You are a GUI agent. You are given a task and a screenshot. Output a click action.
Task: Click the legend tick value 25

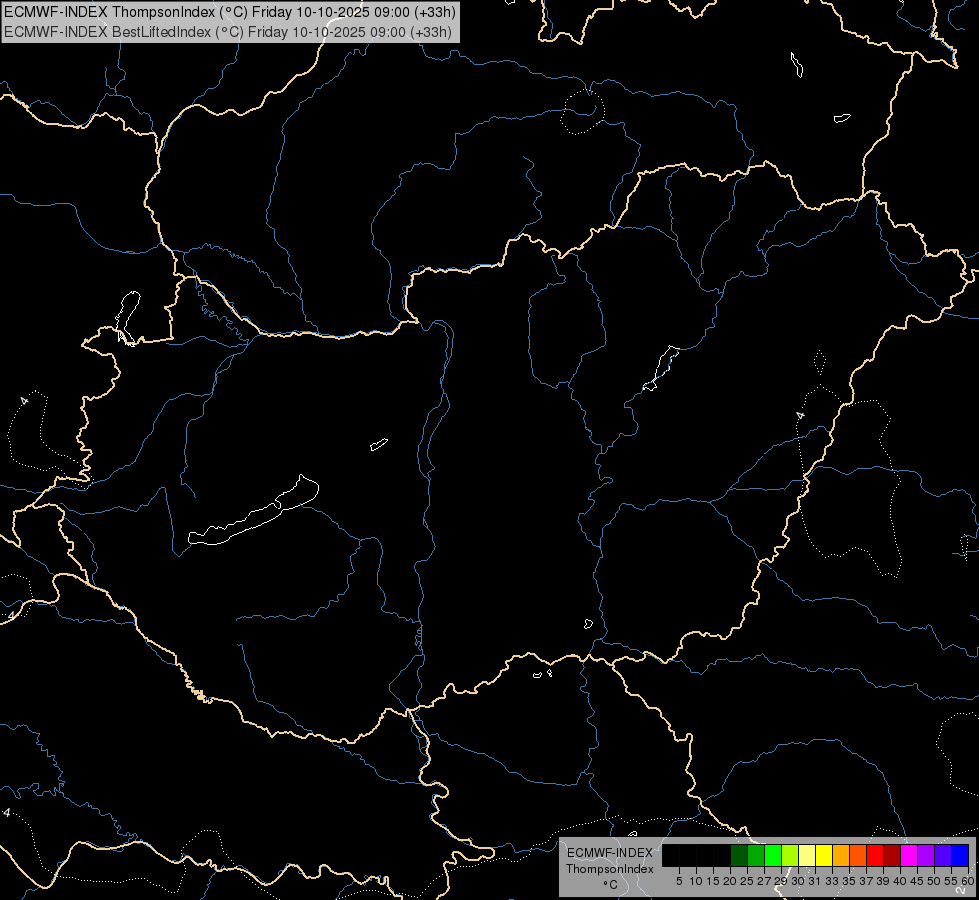tap(747, 881)
